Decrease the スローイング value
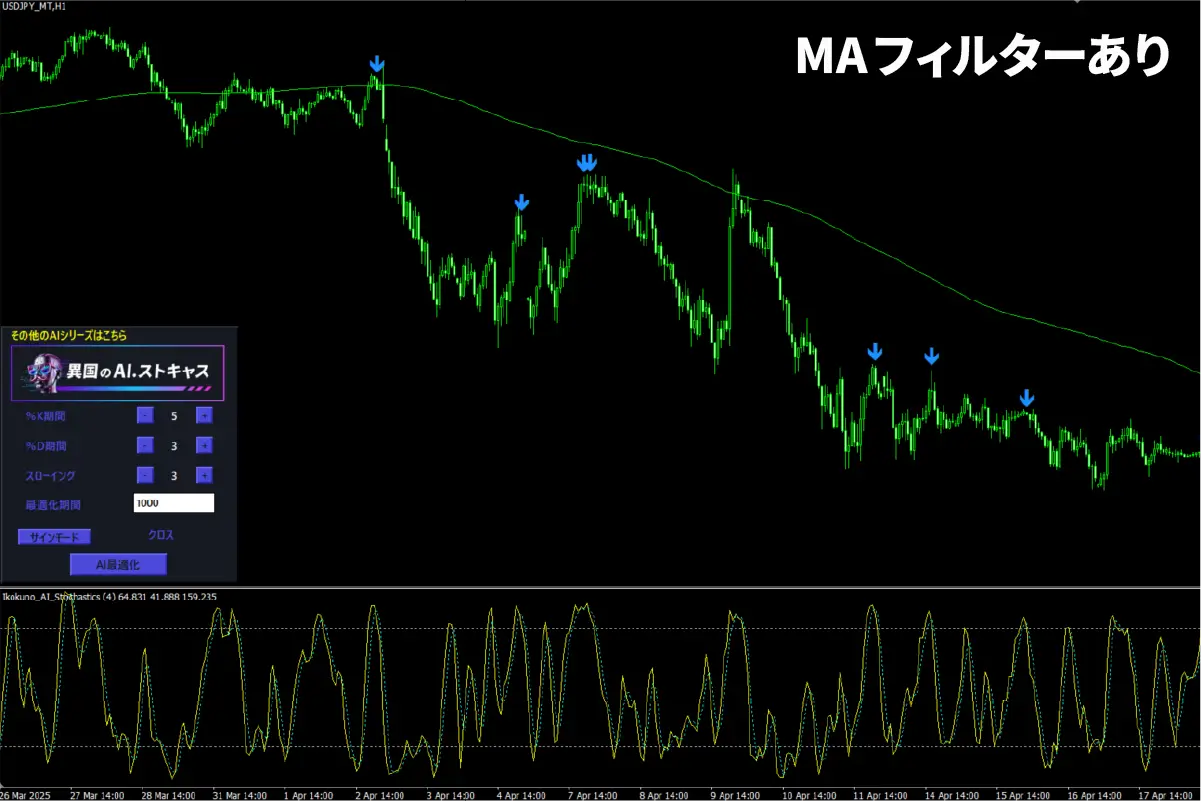 pyautogui.click(x=145, y=475)
